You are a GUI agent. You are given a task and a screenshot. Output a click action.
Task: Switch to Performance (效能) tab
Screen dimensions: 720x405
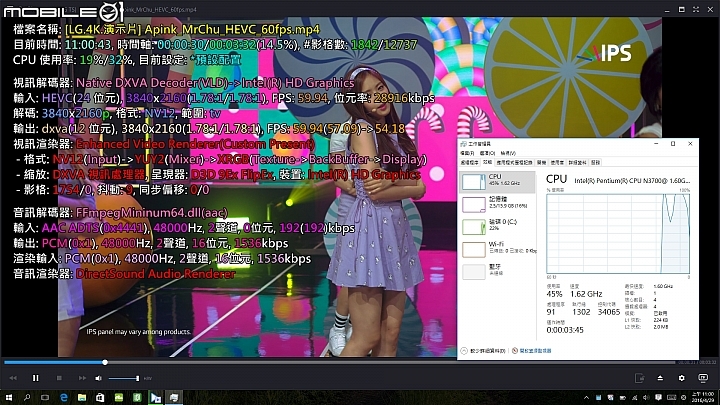click(x=487, y=163)
